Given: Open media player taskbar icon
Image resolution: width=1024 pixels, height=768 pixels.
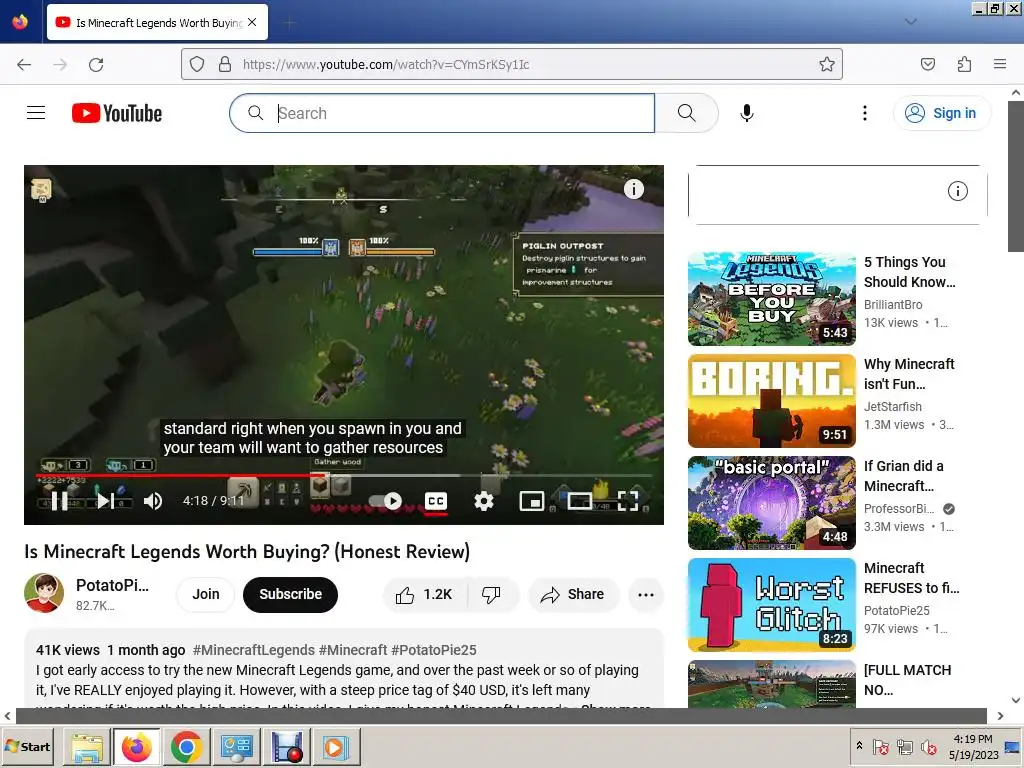Looking at the screenshot, I should (x=335, y=746).
